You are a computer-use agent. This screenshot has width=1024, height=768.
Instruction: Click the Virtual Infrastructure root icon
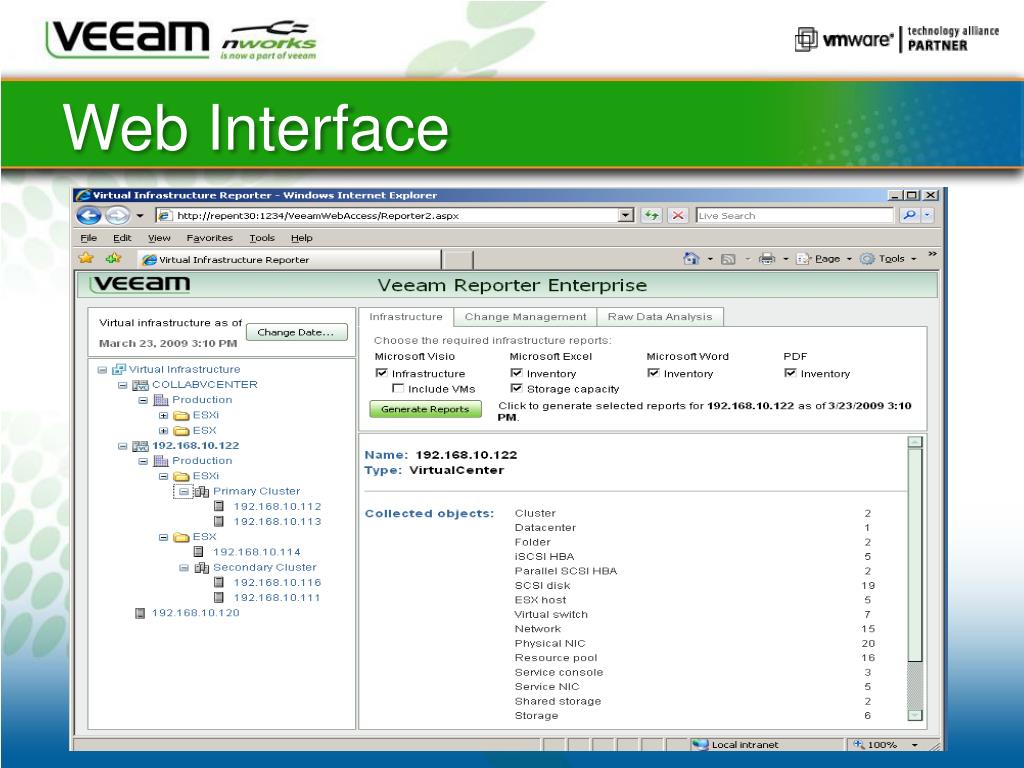click(x=119, y=370)
